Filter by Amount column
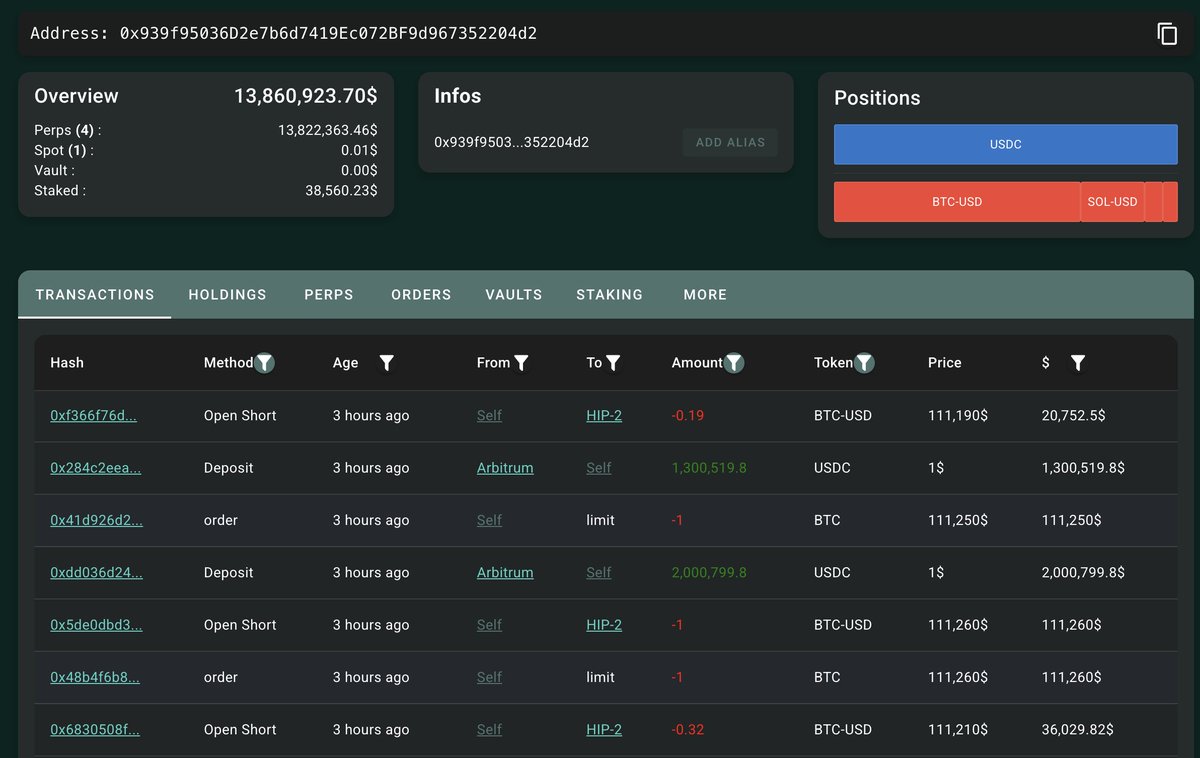Screen dimensions: 1200x758 tap(734, 363)
